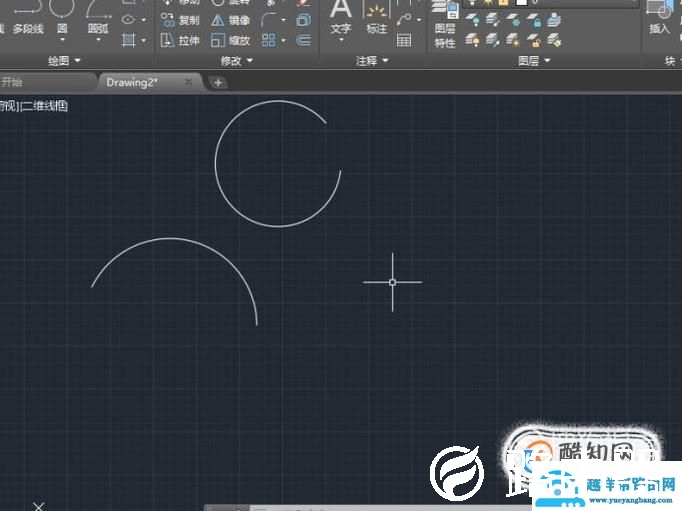Switch to the Drawing2* tab

tap(133, 82)
